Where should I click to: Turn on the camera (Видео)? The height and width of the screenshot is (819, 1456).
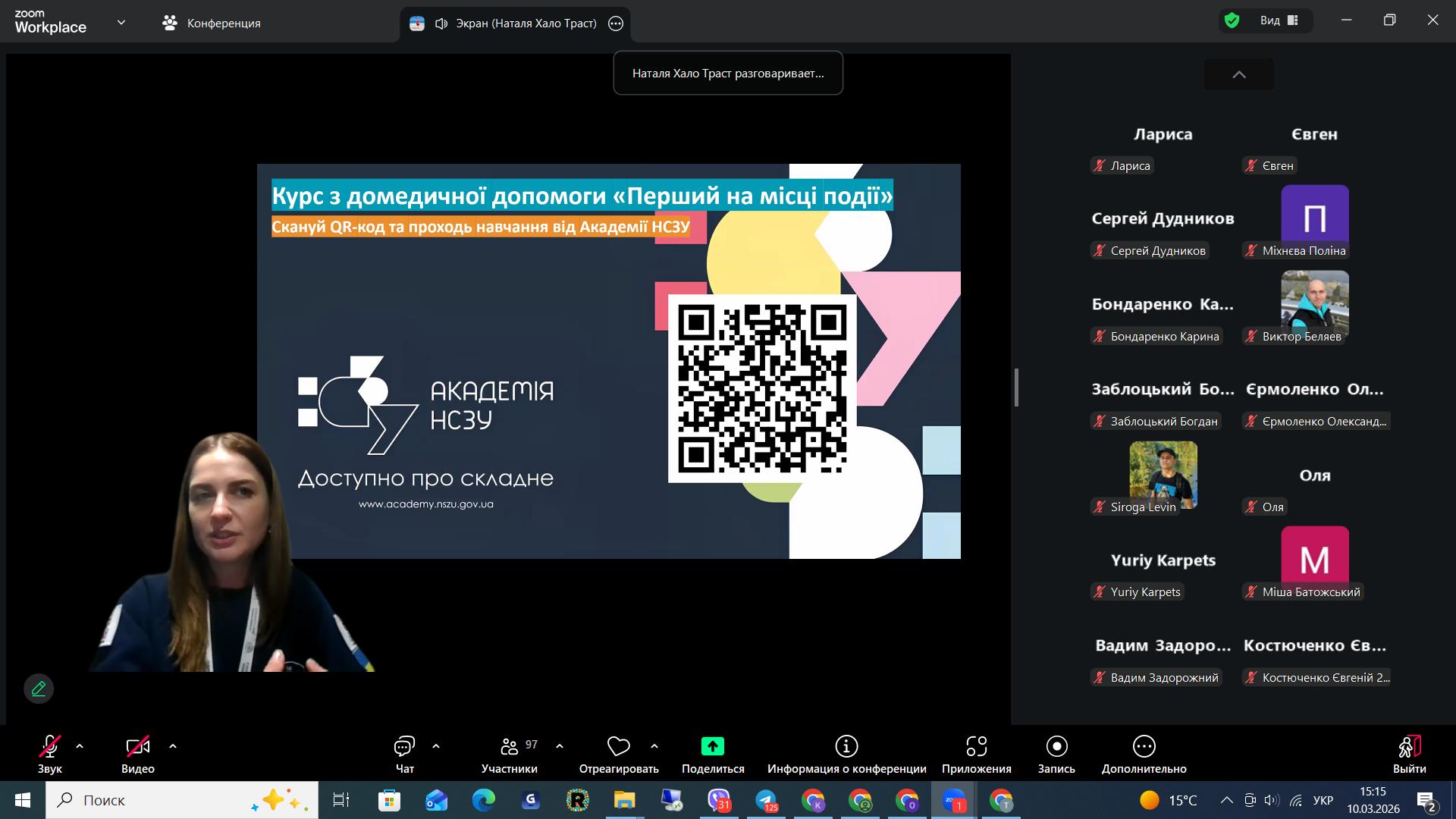[x=137, y=747]
